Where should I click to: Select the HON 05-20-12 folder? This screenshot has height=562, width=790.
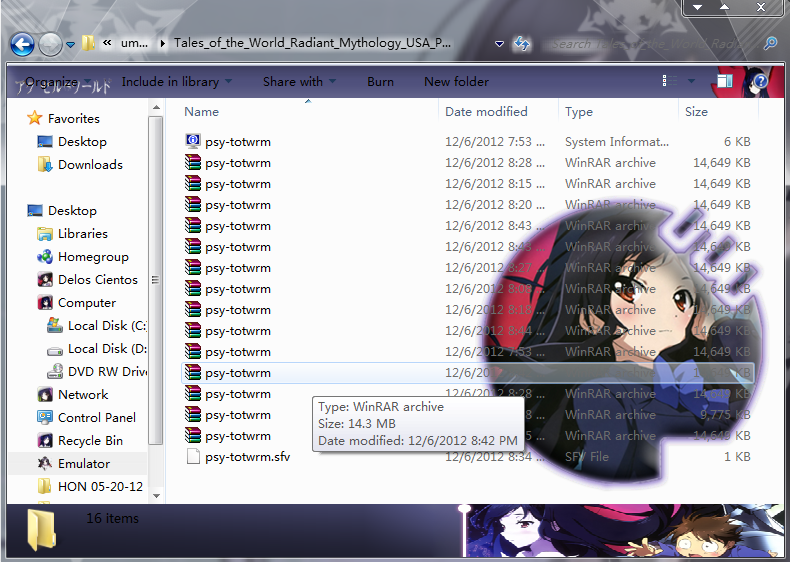pos(100,487)
